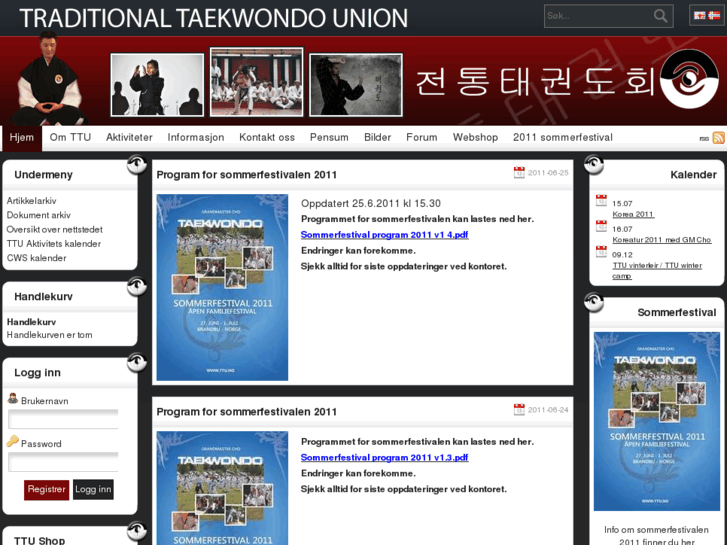
Task: Open the Pensum menu item
Action: click(329, 138)
